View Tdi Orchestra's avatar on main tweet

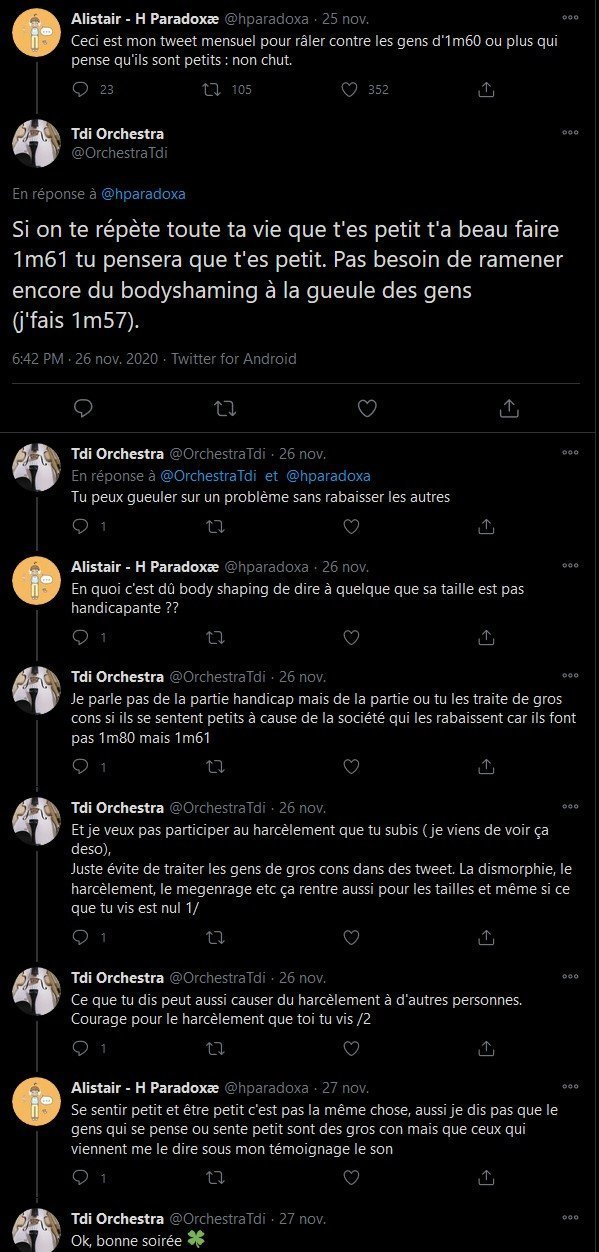37,143
